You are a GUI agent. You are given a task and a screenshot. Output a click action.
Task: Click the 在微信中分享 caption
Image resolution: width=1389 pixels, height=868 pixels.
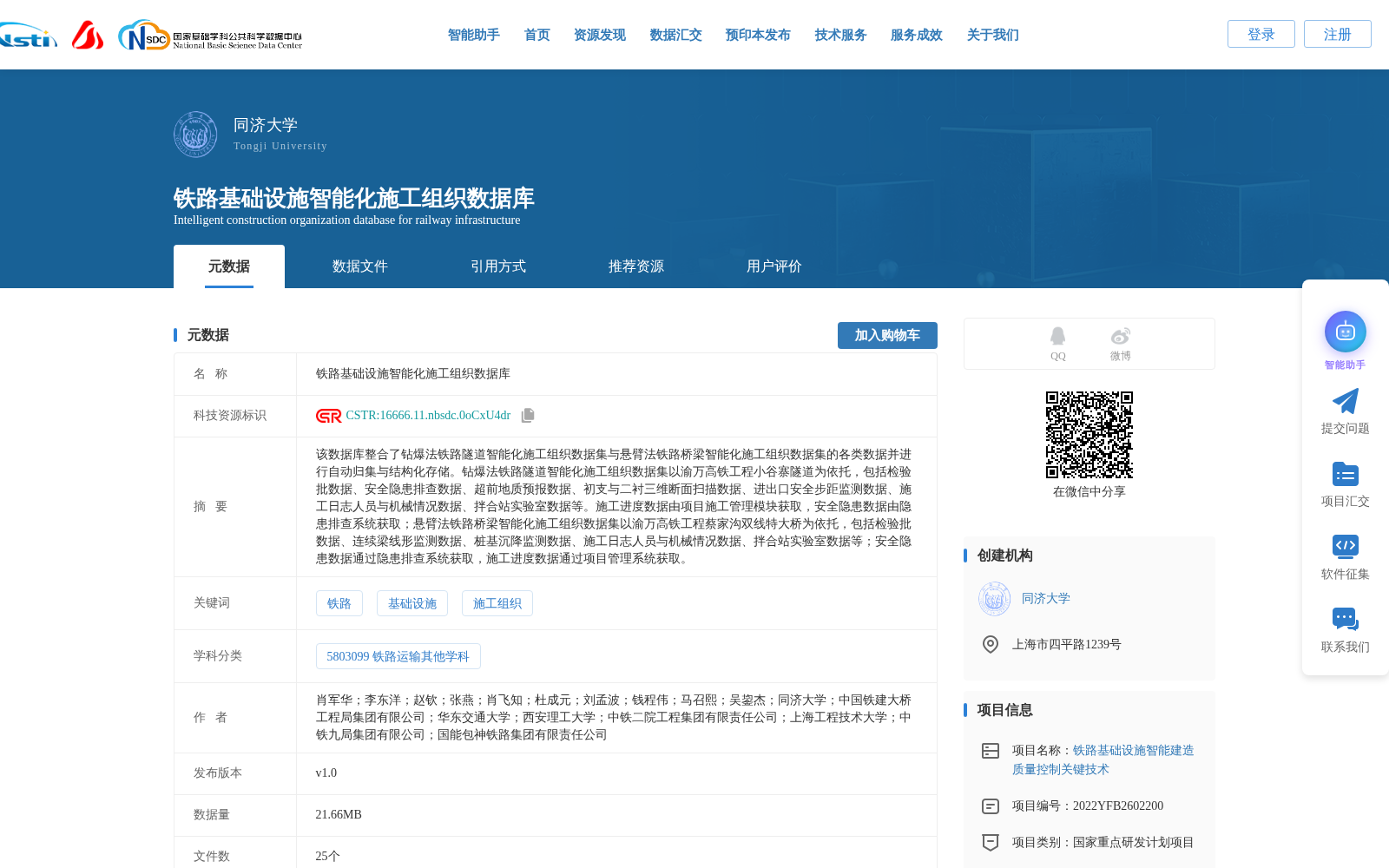tap(1089, 492)
